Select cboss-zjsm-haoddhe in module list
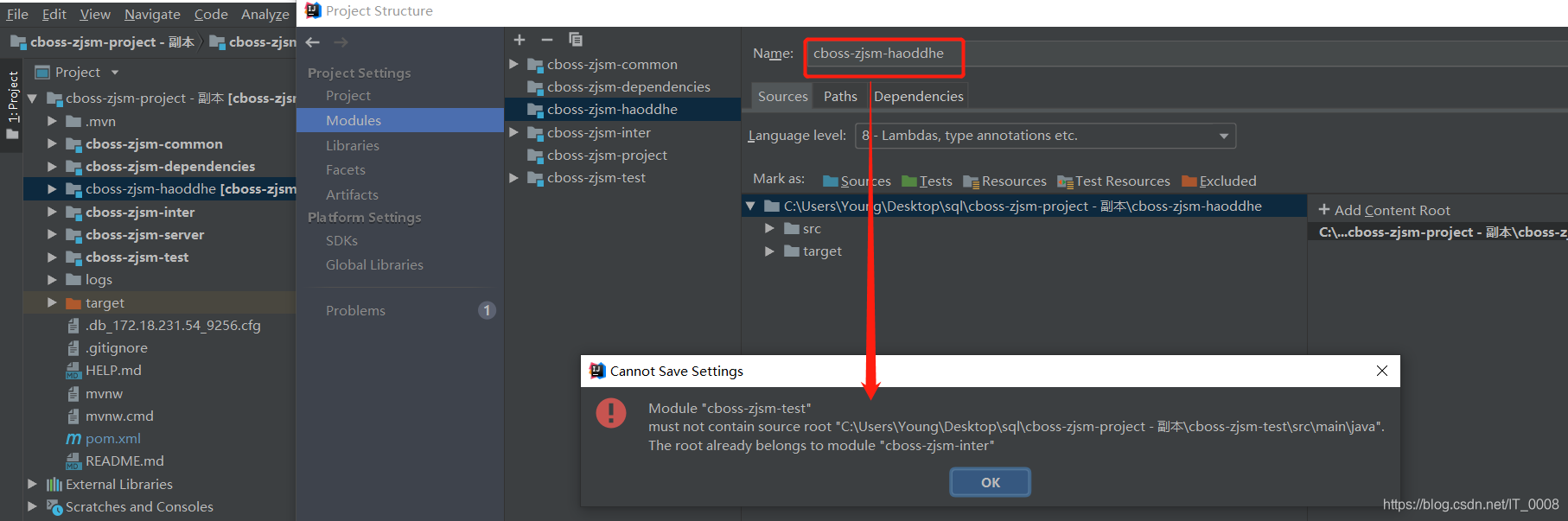 [x=623, y=110]
